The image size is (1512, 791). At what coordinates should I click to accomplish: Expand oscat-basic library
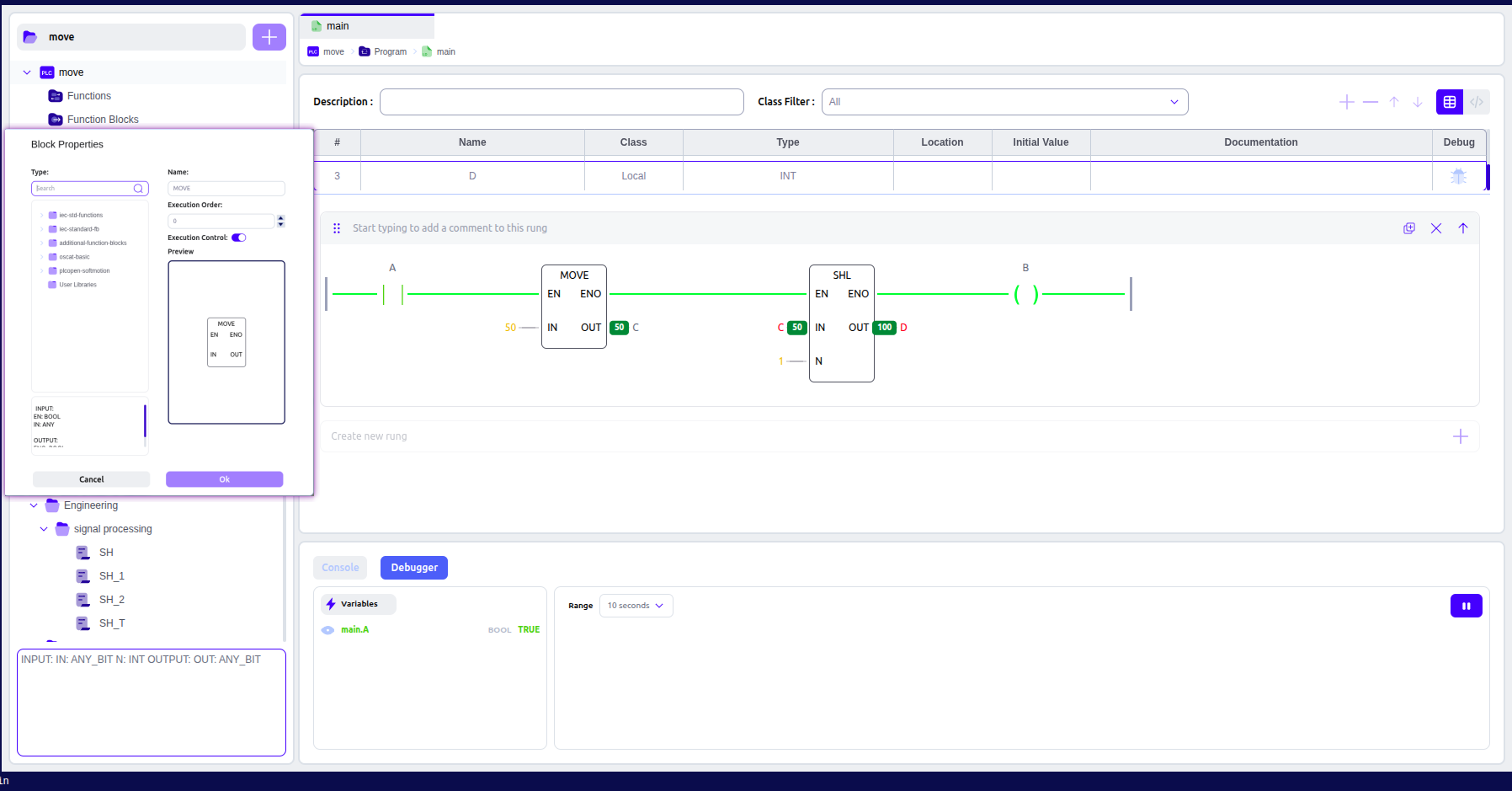(x=41, y=257)
